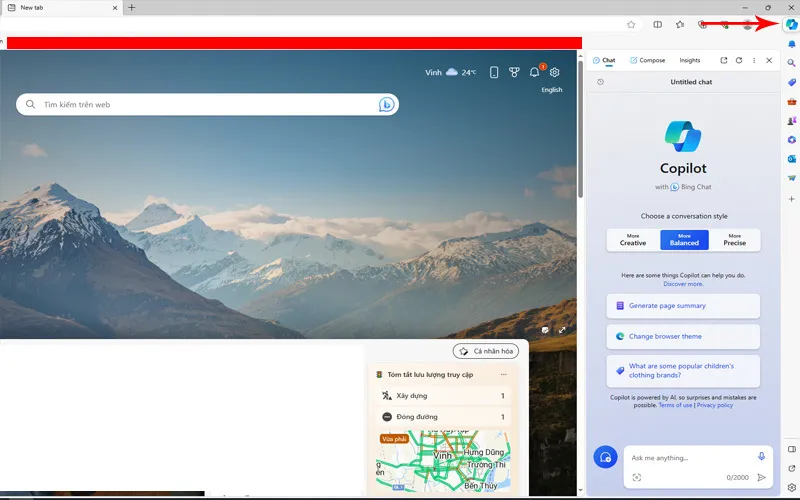Image resolution: width=800 pixels, height=500 pixels.
Task: Select the More Creative conversation style
Action: [632, 240]
